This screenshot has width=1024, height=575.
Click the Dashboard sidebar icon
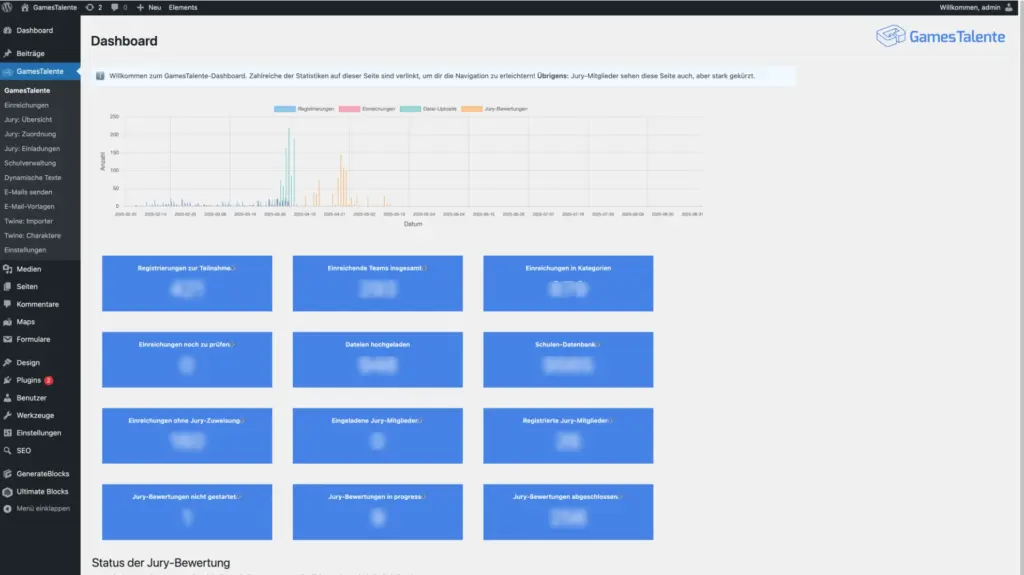tap(8, 30)
